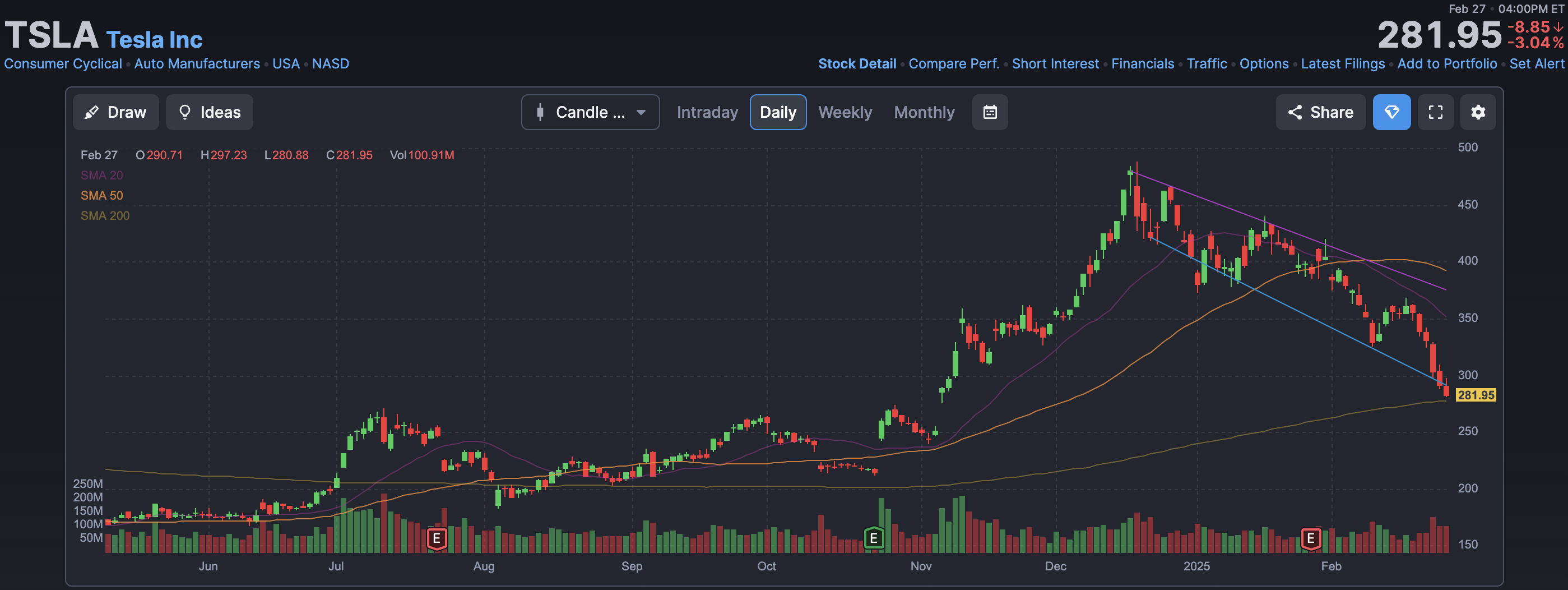Click the green earnings E marker in October
The height and width of the screenshot is (590, 1568).
(874, 538)
